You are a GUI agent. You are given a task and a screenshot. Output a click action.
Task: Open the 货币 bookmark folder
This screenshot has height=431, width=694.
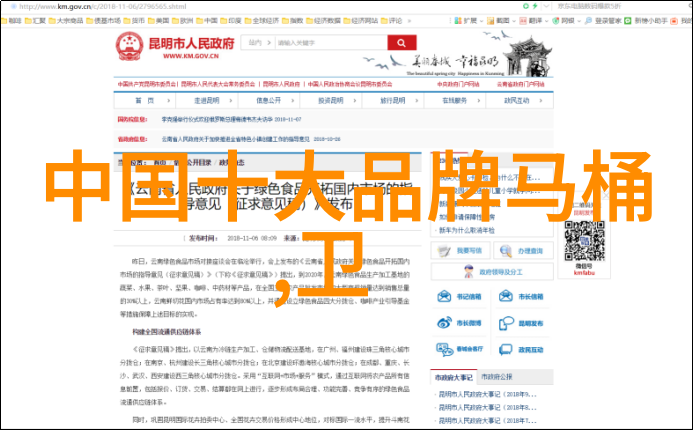[134, 21]
